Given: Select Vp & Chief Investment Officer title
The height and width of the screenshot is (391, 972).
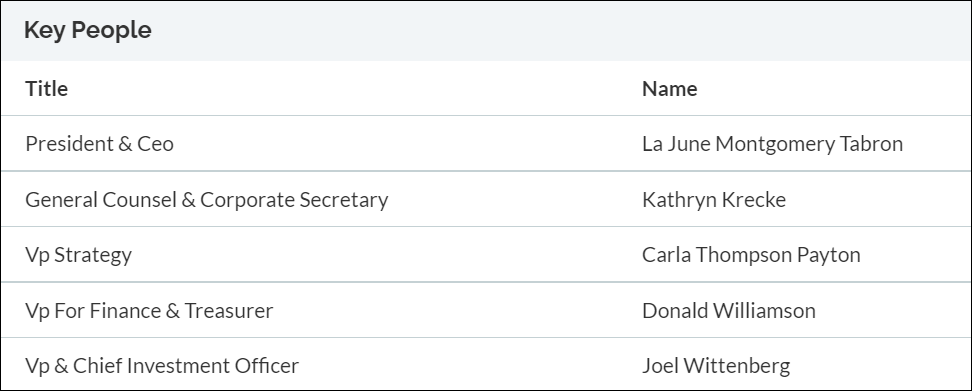Looking at the screenshot, I should [162, 366].
